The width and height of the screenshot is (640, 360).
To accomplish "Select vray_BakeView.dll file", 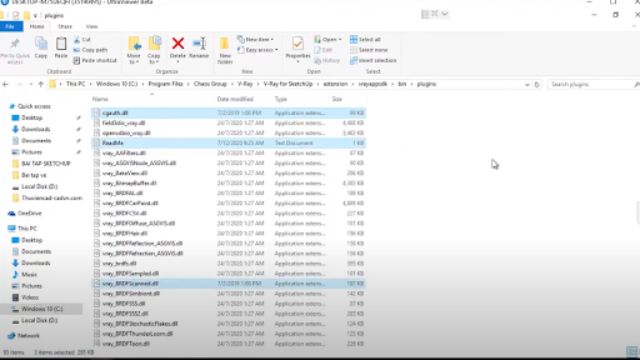I will (228, 173).
